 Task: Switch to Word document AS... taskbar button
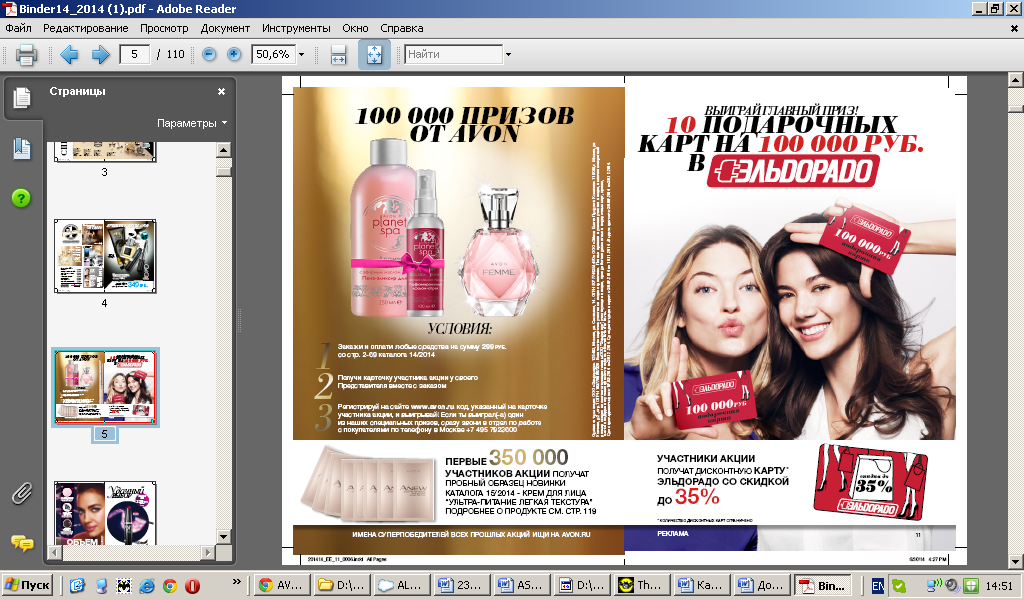pyautogui.click(x=520, y=585)
